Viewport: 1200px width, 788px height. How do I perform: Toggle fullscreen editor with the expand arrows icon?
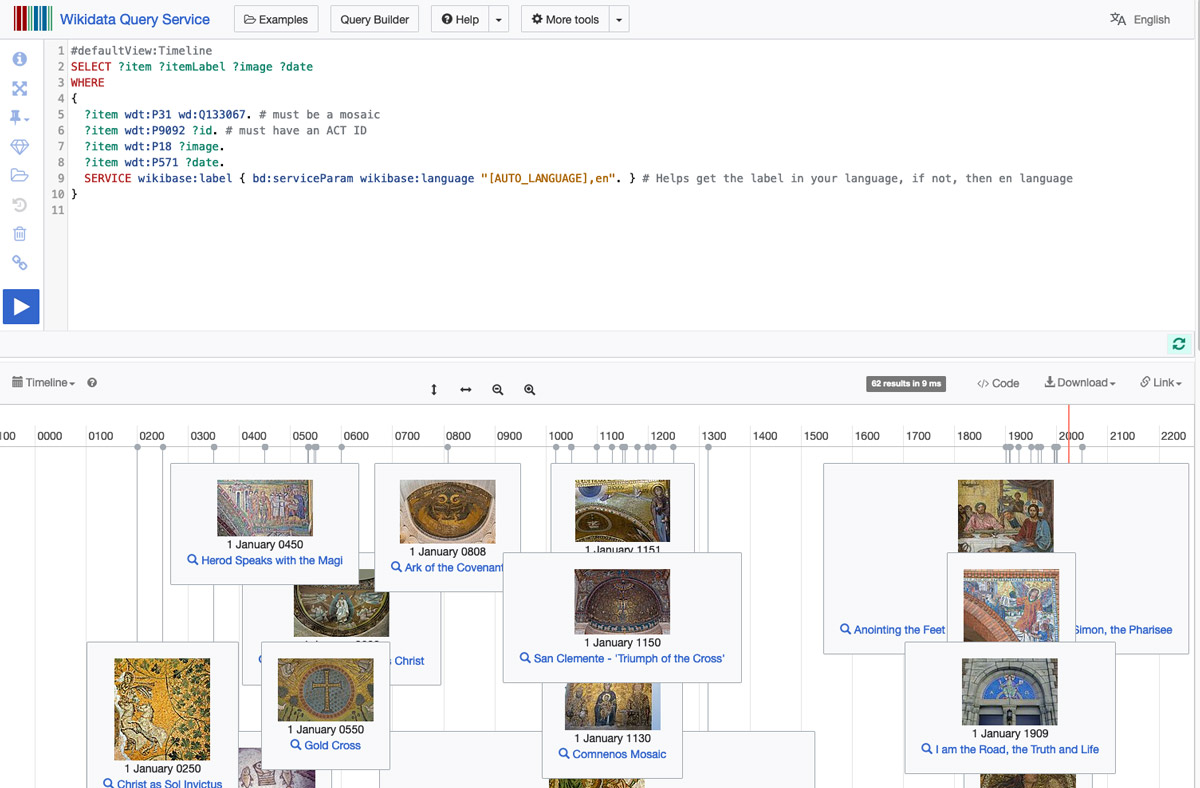pyautogui.click(x=19, y=89)
